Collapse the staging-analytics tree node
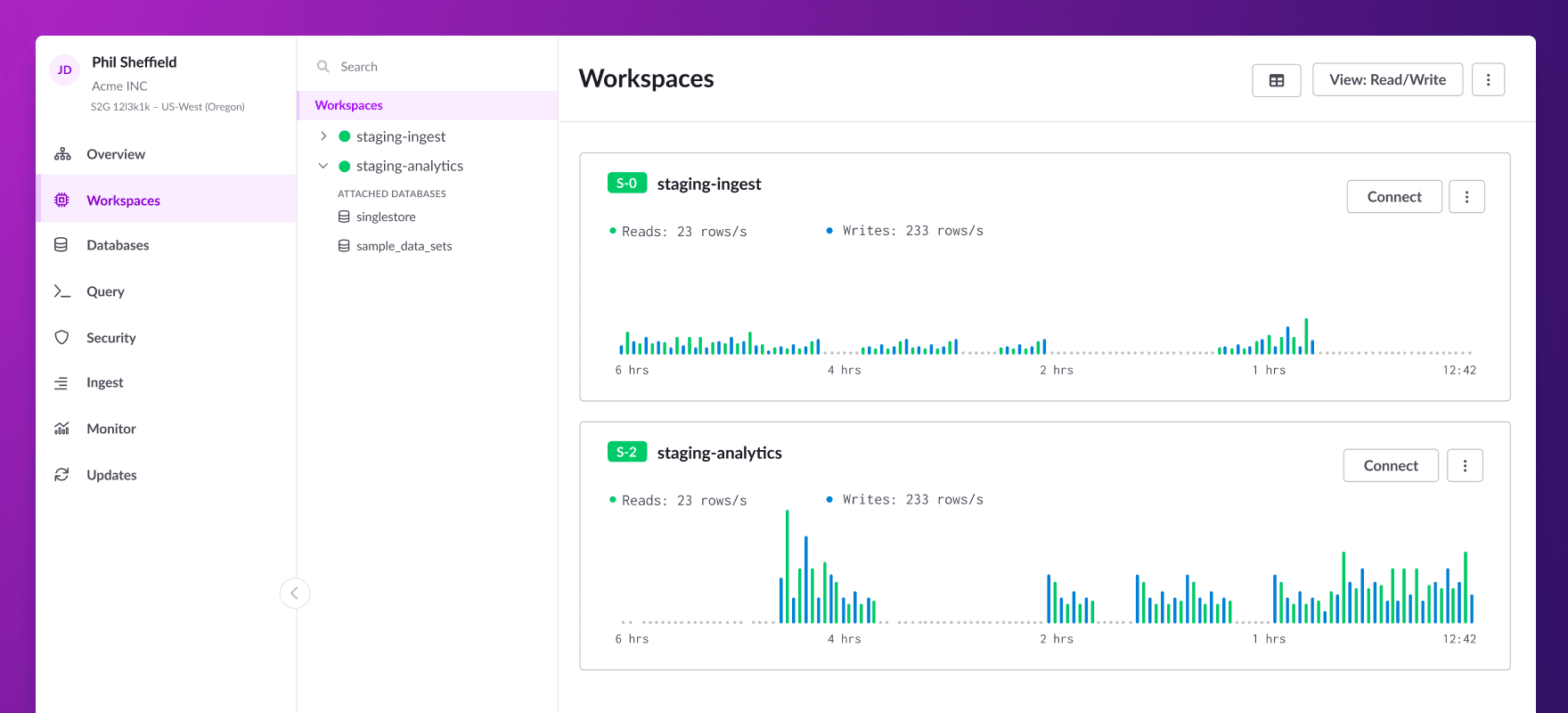 pyautogui.click(x=323, y=166)
